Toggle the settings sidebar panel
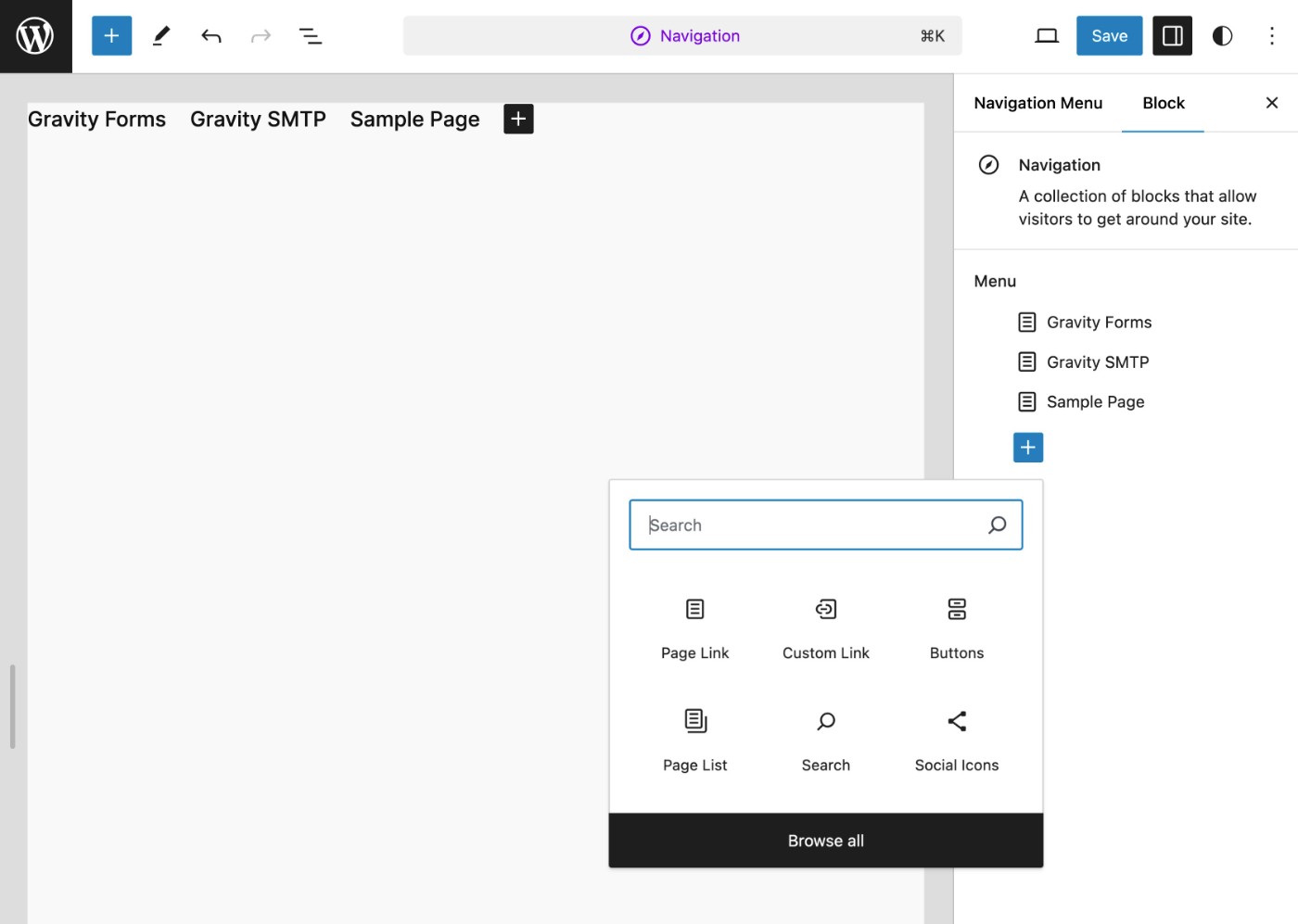Viewport: 1298px width, 924px height. coord(1172,36)
